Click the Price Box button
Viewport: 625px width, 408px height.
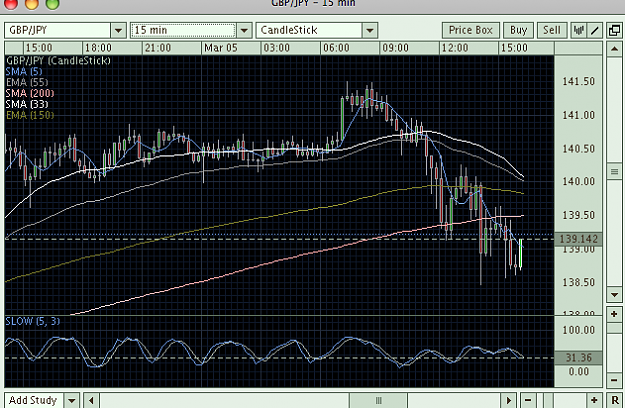[x=471, y=30]
